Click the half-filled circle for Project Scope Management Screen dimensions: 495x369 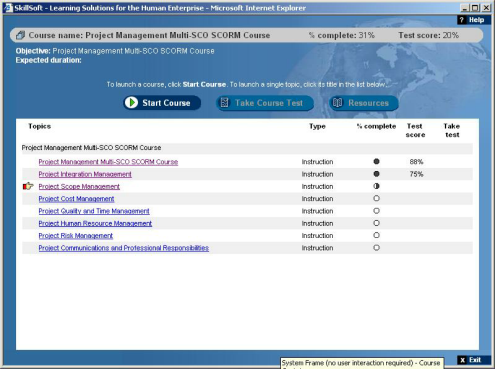pos(376,186)
